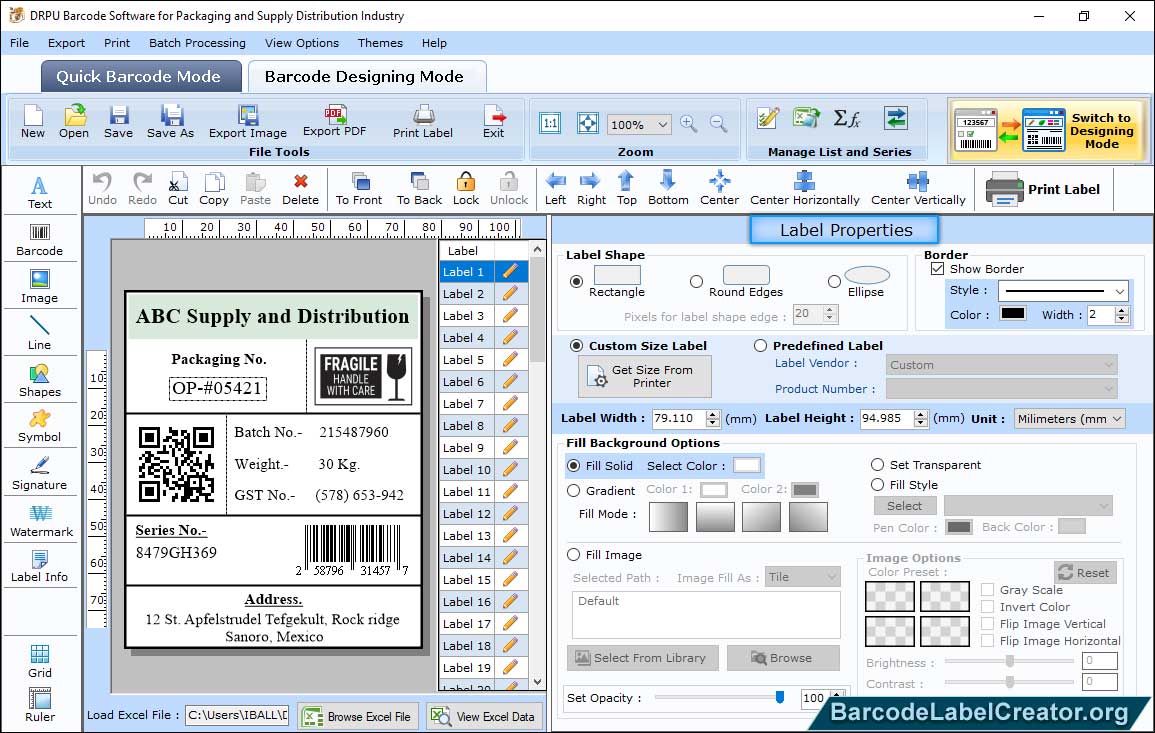Open the zoom percentage dropdown
The image size is (1155, 733).
(662, 125)
